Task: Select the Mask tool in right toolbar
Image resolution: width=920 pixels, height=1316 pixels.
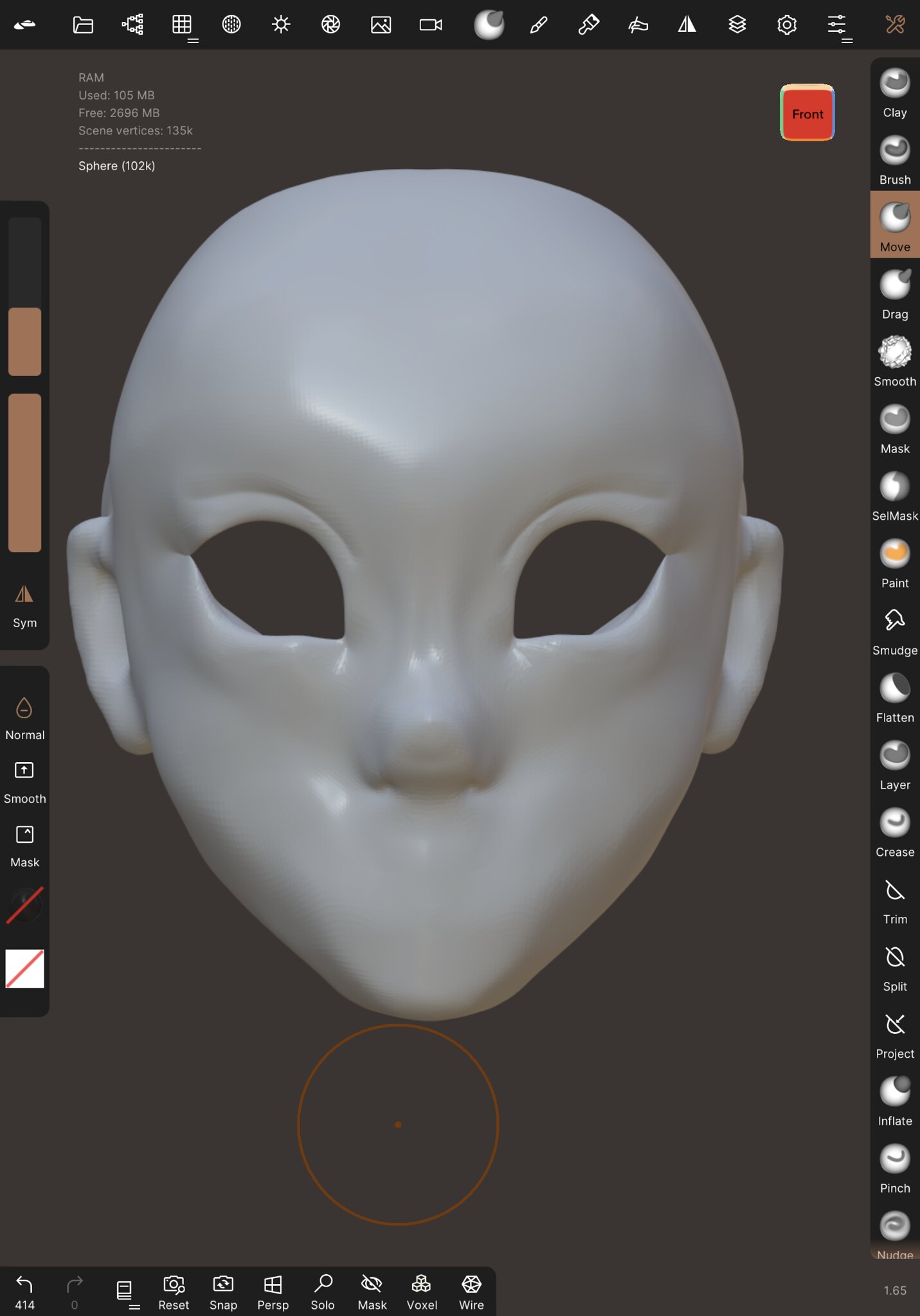Action: (x=895, y=429)
